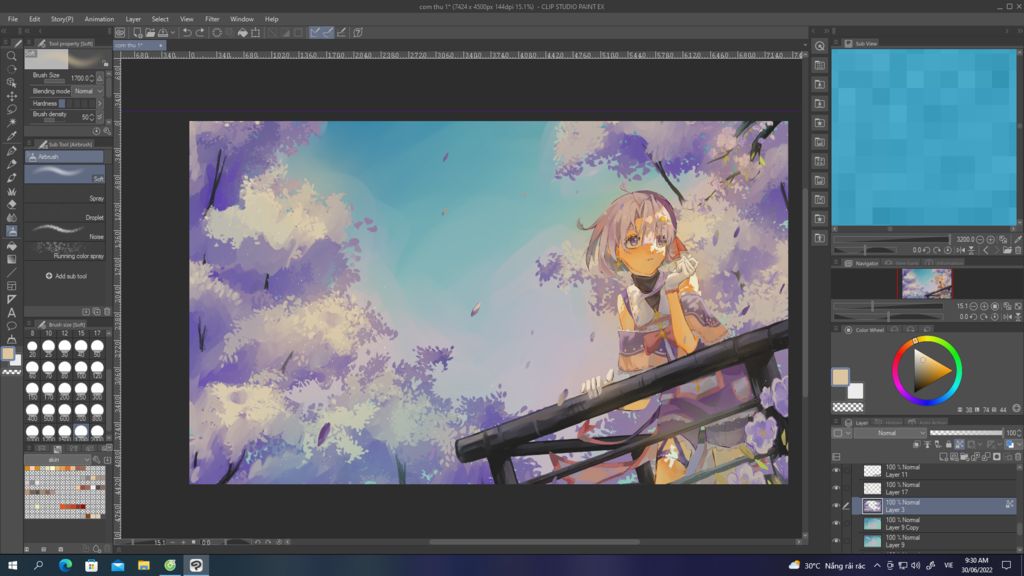Select the main tan color swatch
The image size is (1024, 576).
[840, 376]
